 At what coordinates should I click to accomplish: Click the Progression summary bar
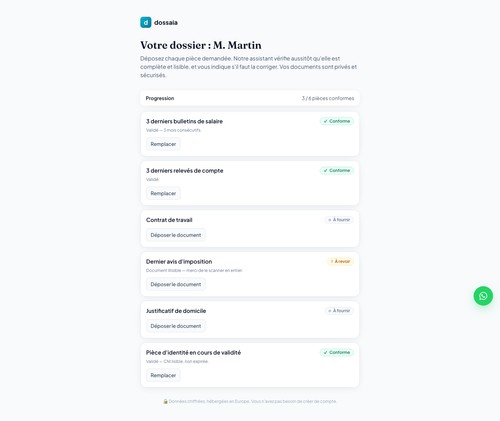tap(250, 98)
